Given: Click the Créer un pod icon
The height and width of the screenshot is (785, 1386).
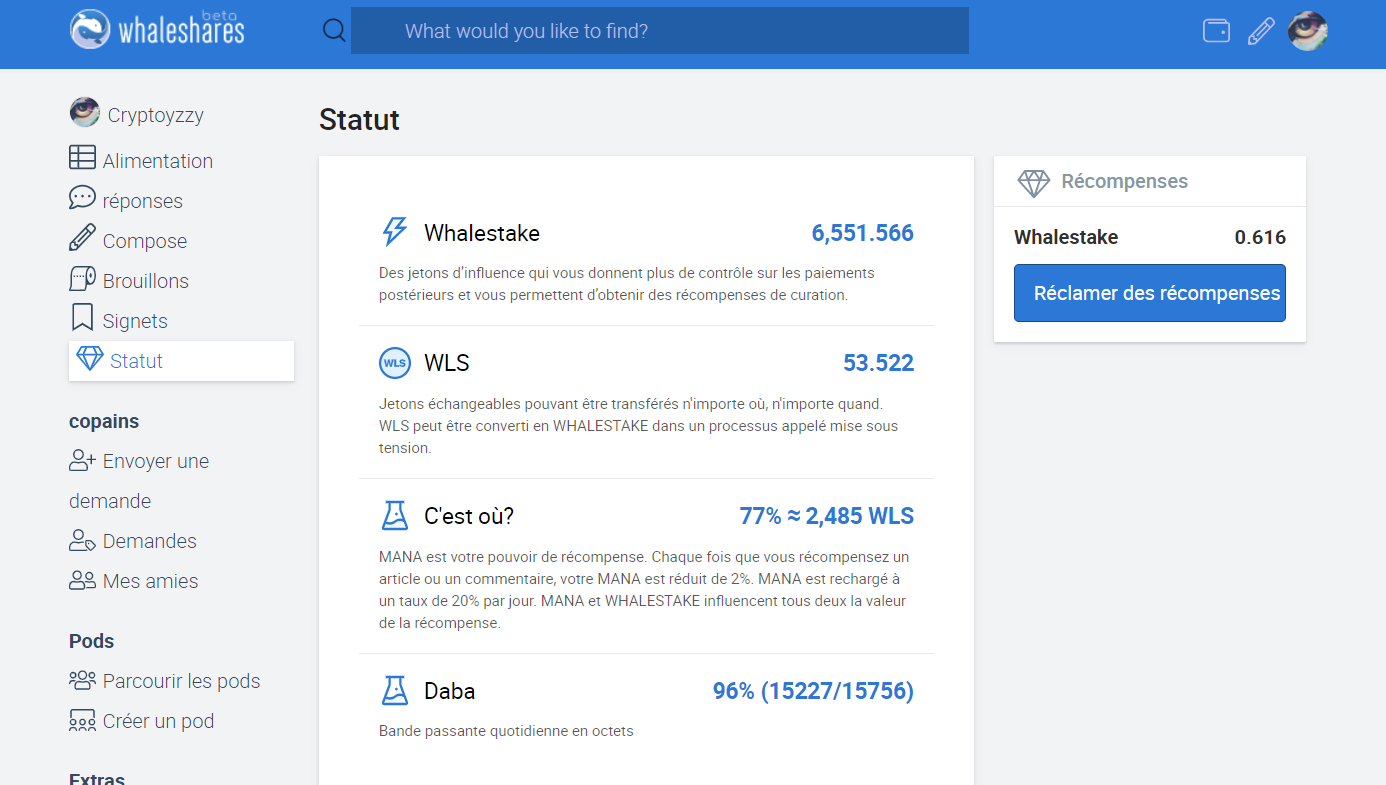Looking at the screenshot, I should (82, 720).
